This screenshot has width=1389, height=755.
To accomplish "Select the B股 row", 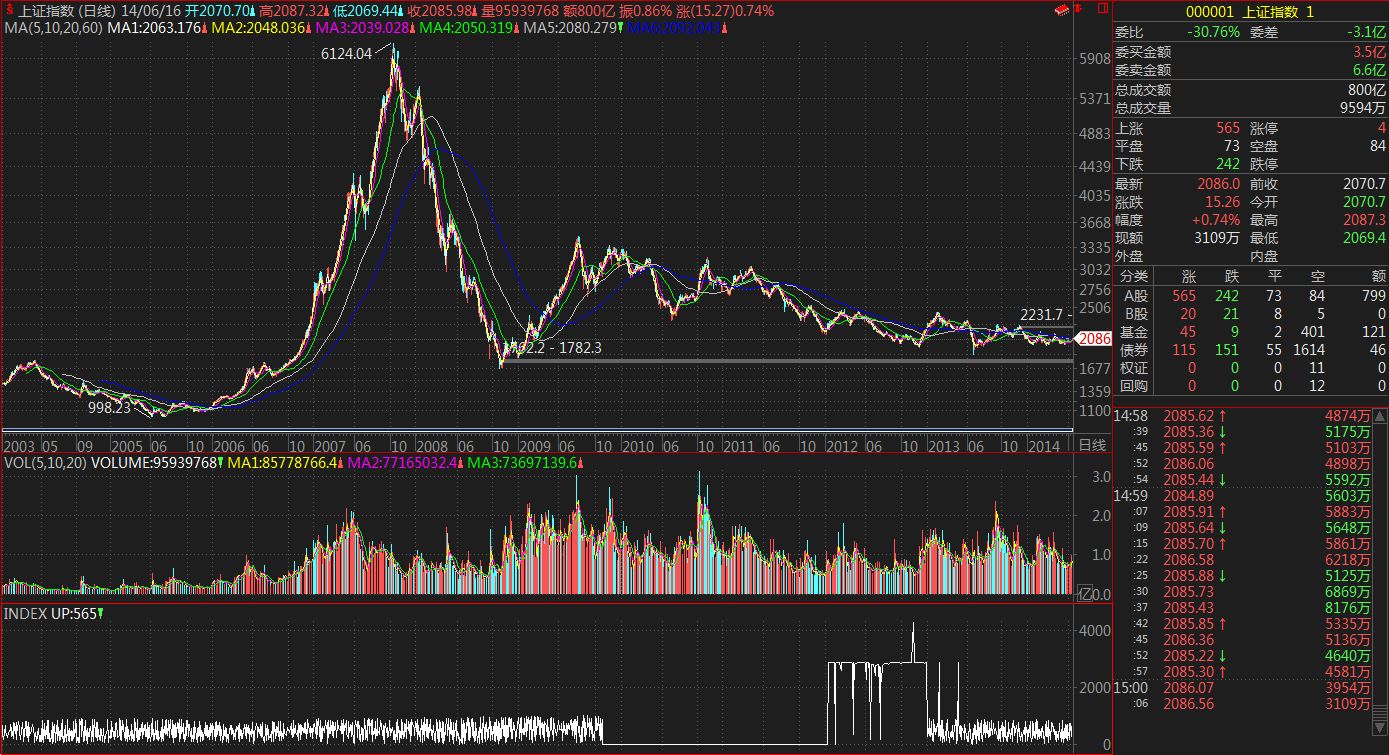I will click(1251, 314).
